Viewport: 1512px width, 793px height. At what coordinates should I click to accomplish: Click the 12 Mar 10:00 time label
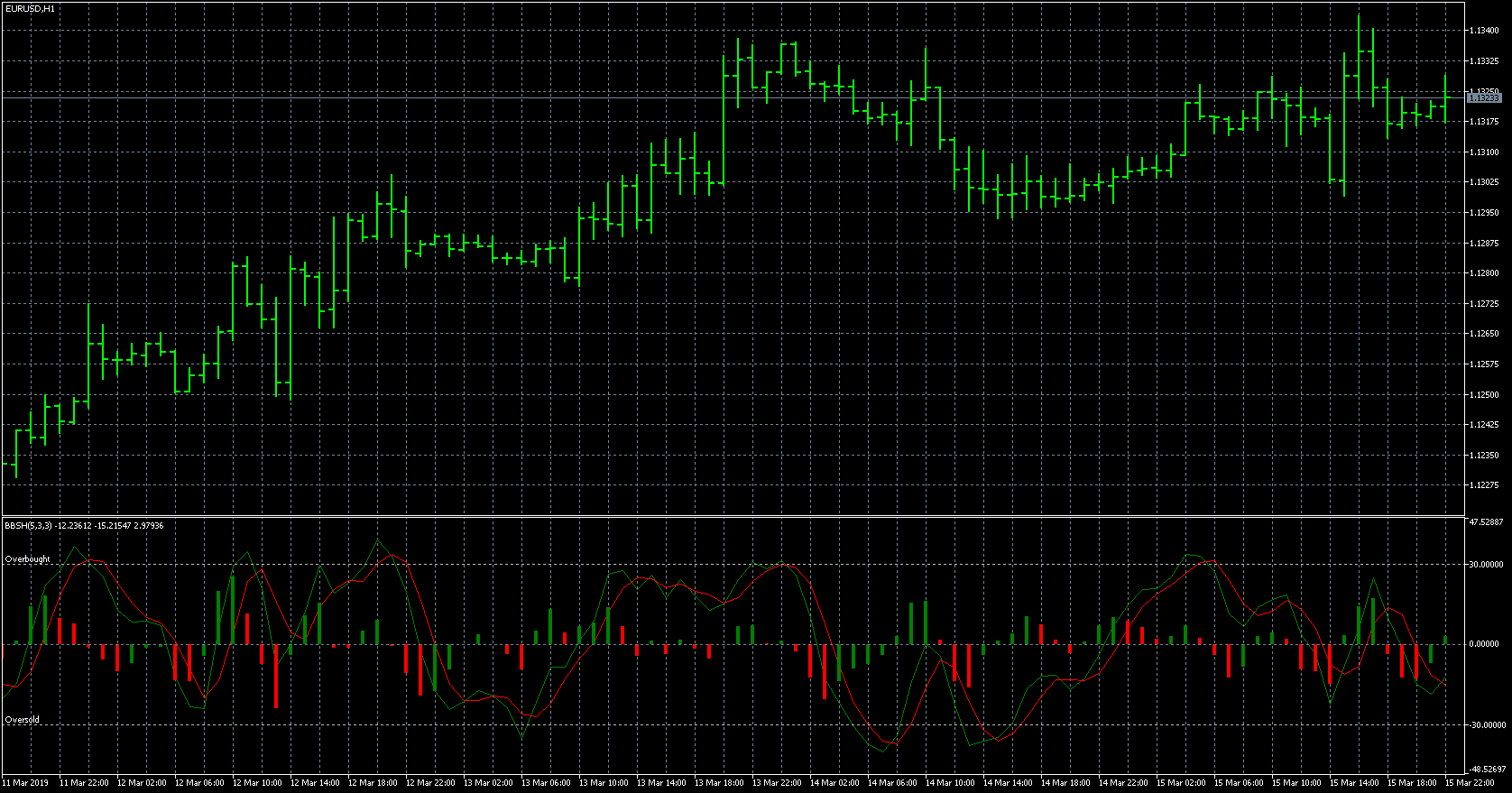coord(256,783)
